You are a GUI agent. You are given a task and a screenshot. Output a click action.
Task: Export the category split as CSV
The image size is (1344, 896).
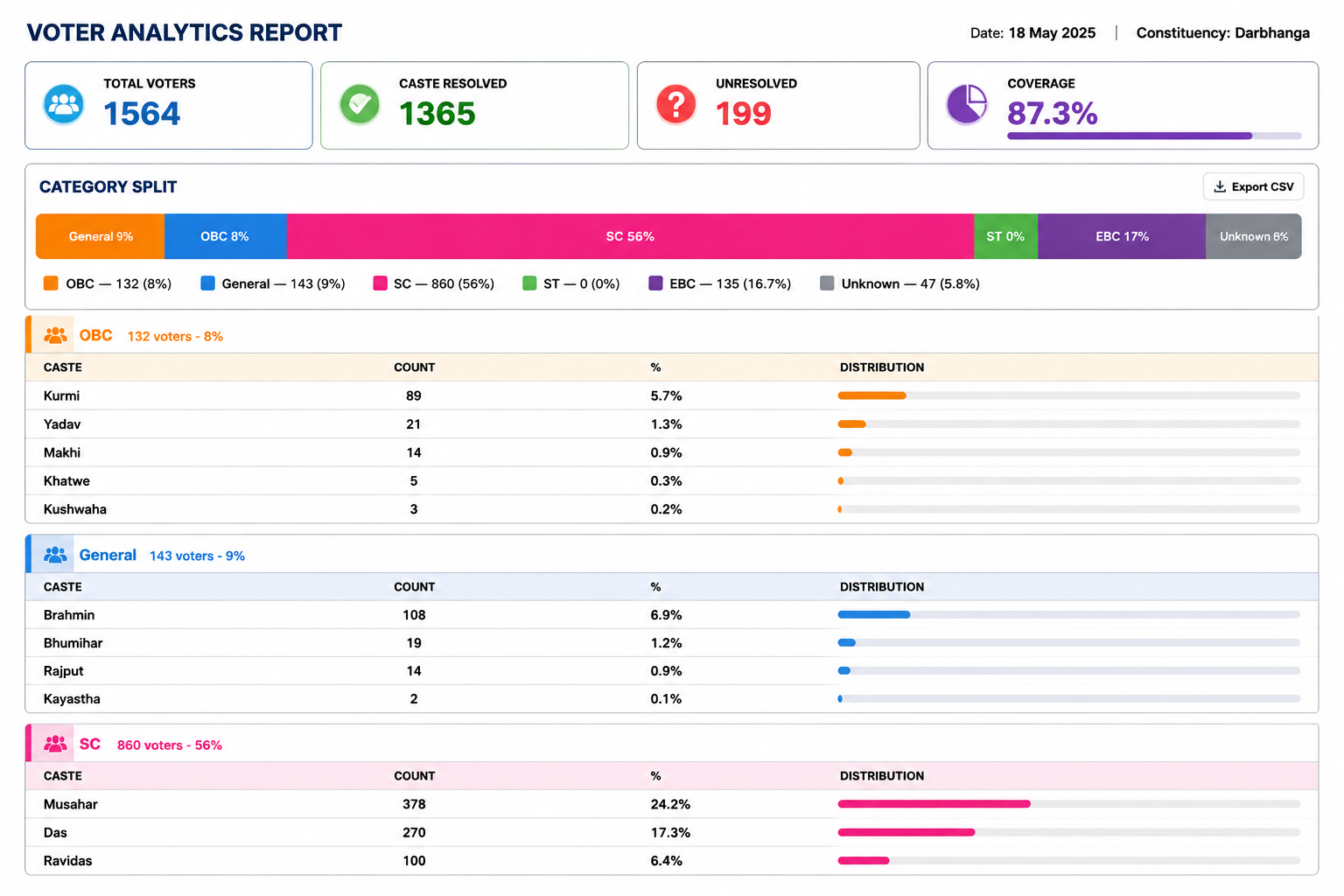coord(1254,186)
